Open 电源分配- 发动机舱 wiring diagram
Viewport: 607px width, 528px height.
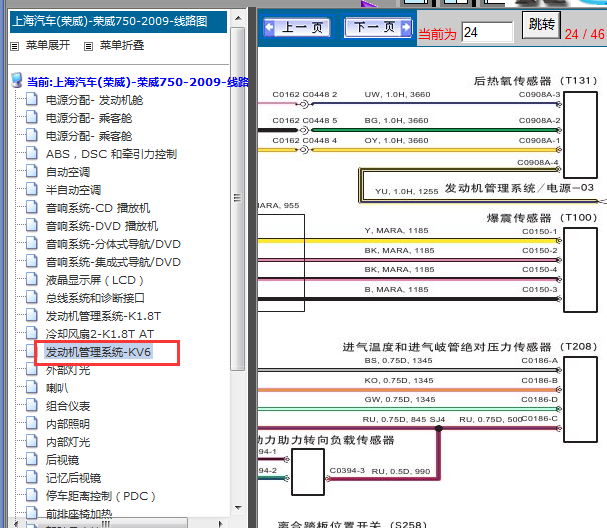click(94, 101)
